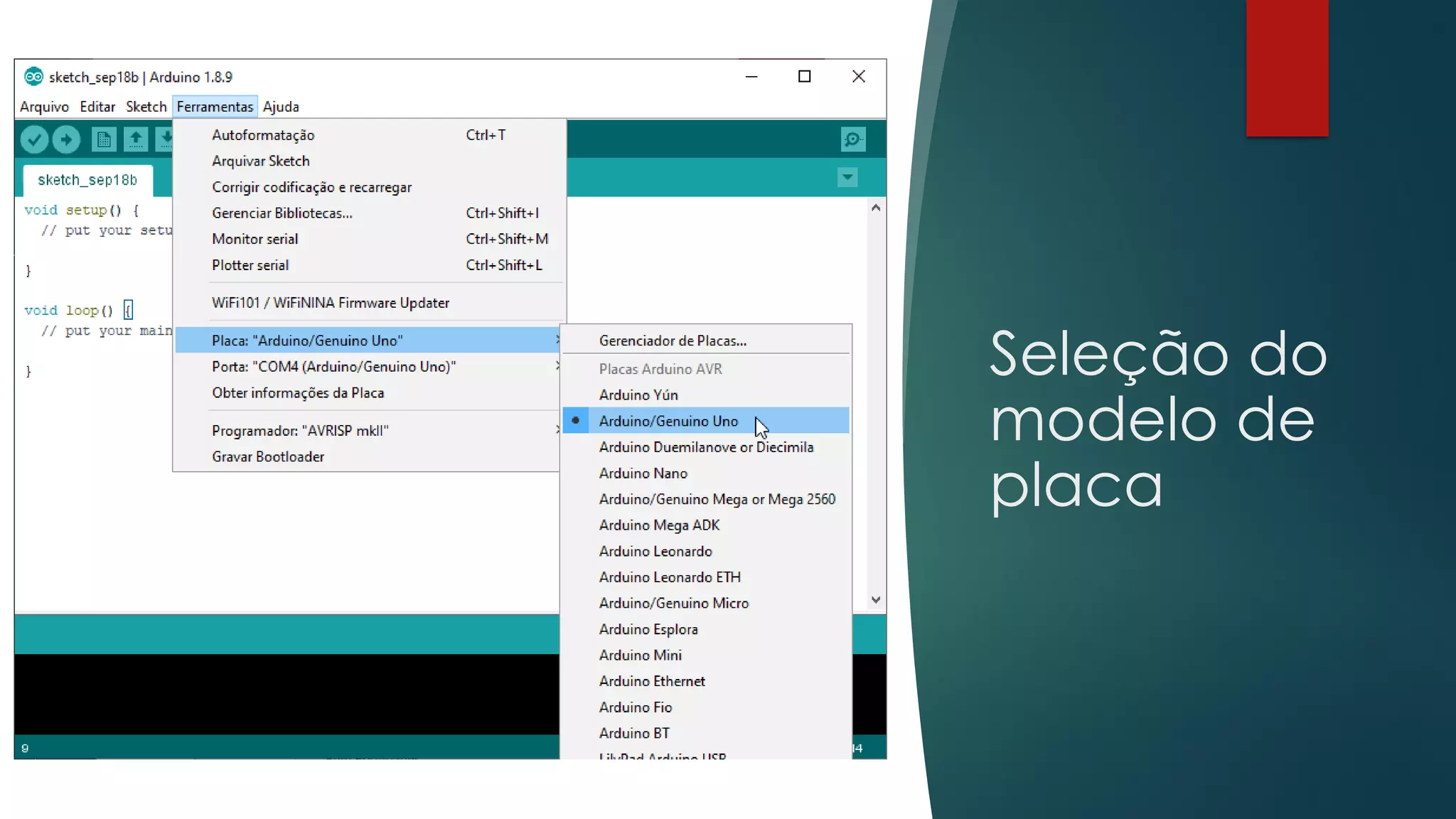Viewport: 1456px width, 819px height.
Task: Click the New sketch document icon
Action: pyautogui.click(x=103, y=139)
